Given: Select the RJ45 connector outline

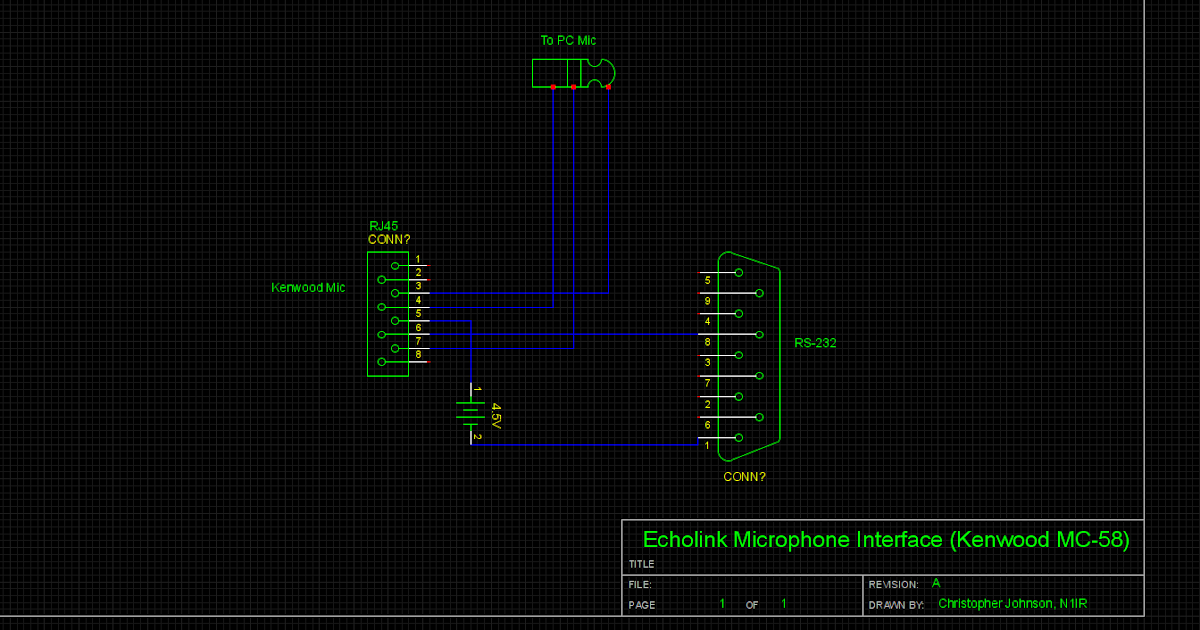Looking at the screenshot, I should [389, 315].
